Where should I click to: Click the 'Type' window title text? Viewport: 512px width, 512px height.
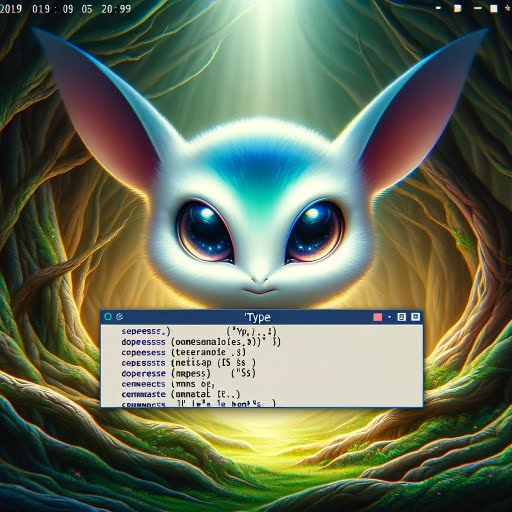[x=257, y=317]
